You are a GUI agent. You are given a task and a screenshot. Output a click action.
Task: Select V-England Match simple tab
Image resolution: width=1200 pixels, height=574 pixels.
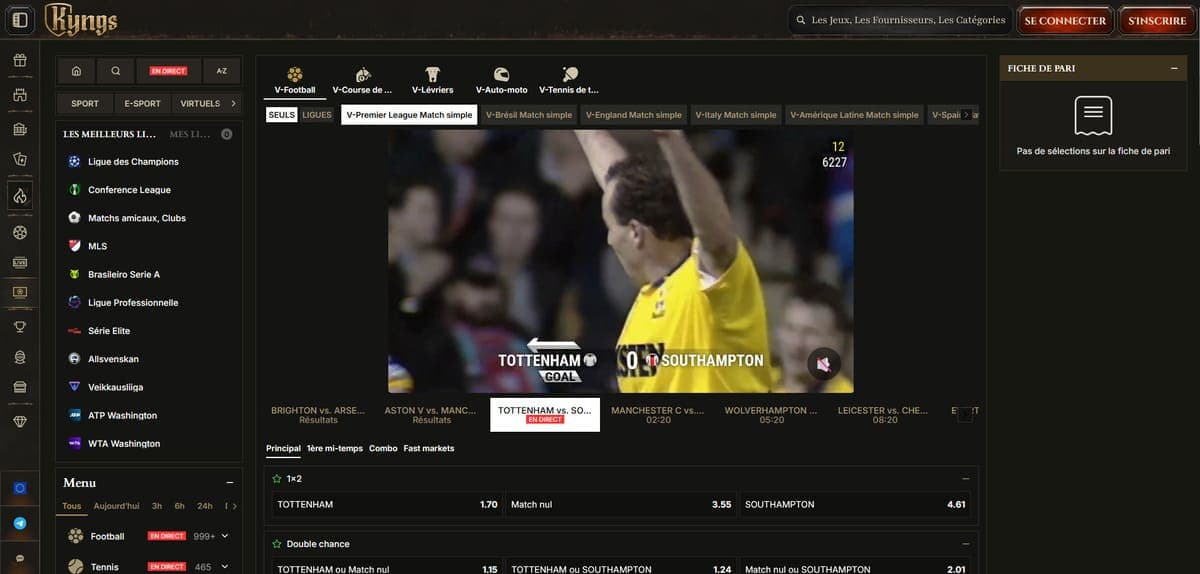point(634,115)
